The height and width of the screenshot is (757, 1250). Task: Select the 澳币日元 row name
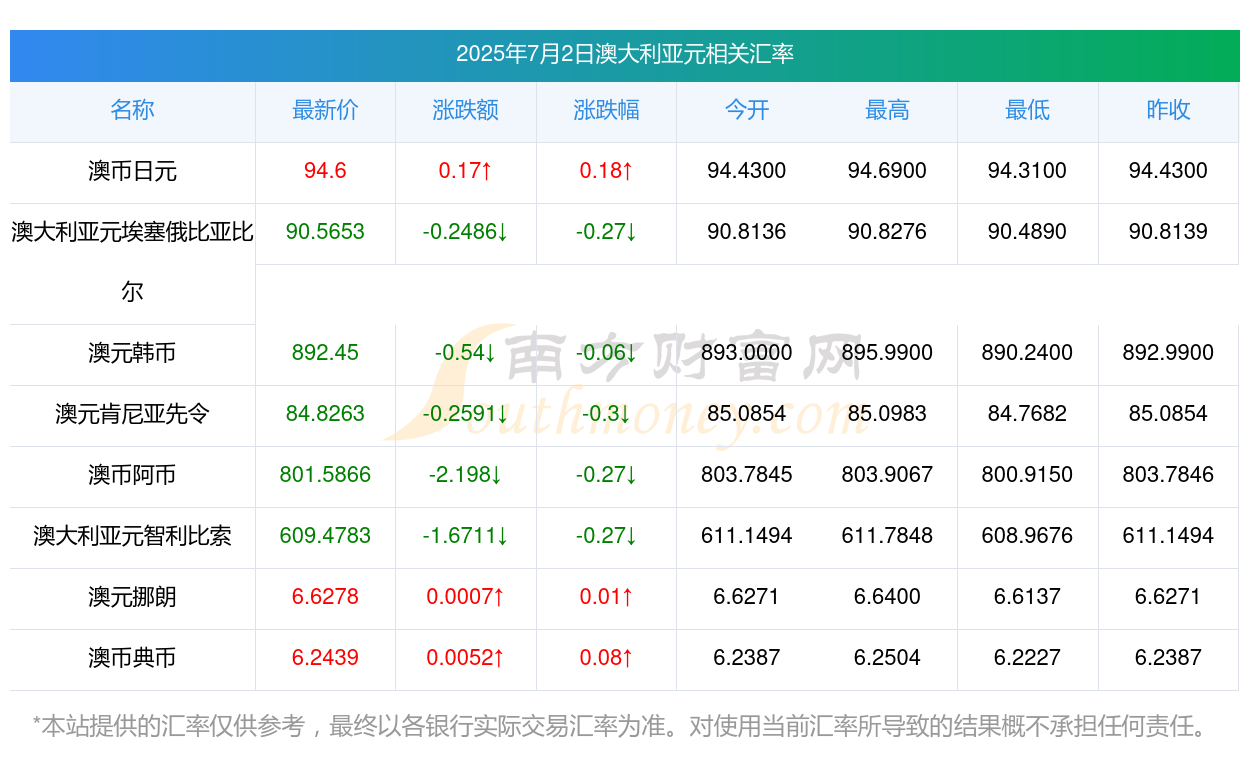132,171
